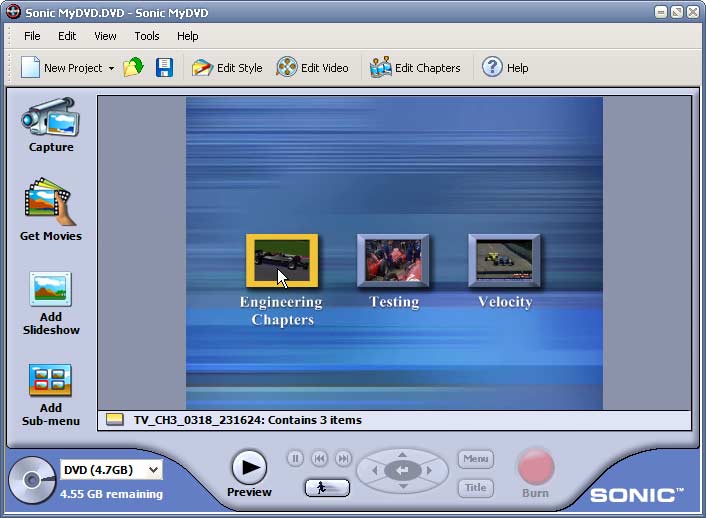The width and height of the screenshot is (706, 518).
Task: Open the Edit menu
Action: [67, 36]
